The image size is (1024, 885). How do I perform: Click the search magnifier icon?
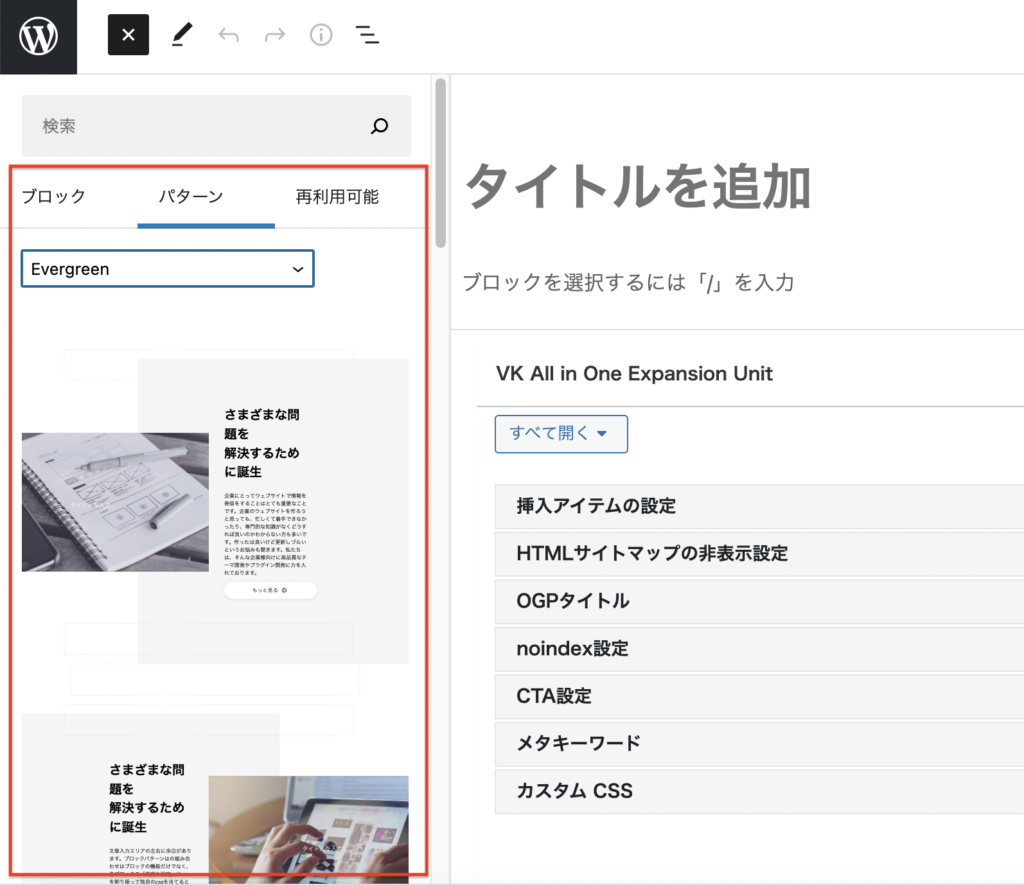pyautogui.click(x=380, y=126)
